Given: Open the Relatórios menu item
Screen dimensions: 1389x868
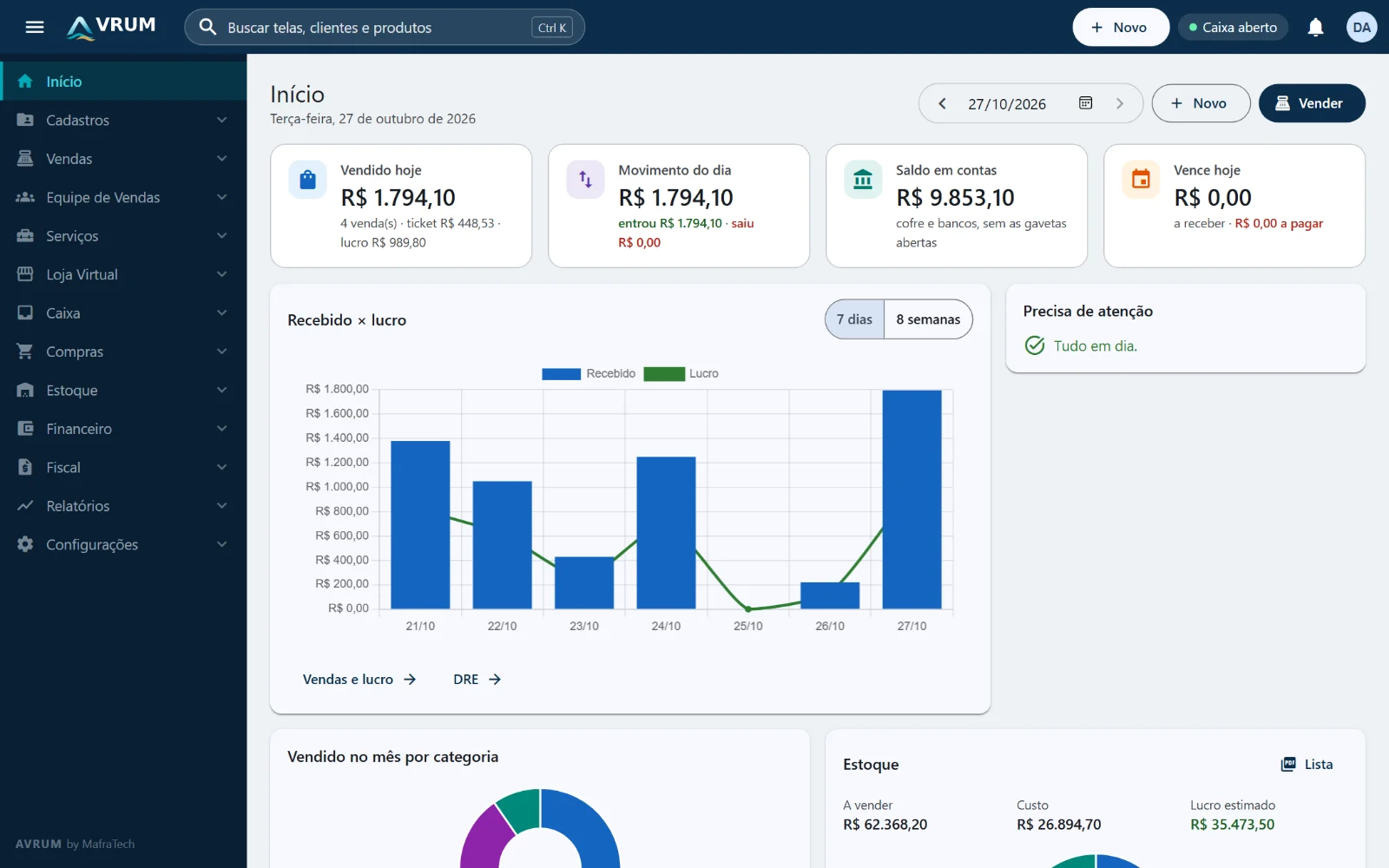Looking at the screenshot, I should coord(123,506).
